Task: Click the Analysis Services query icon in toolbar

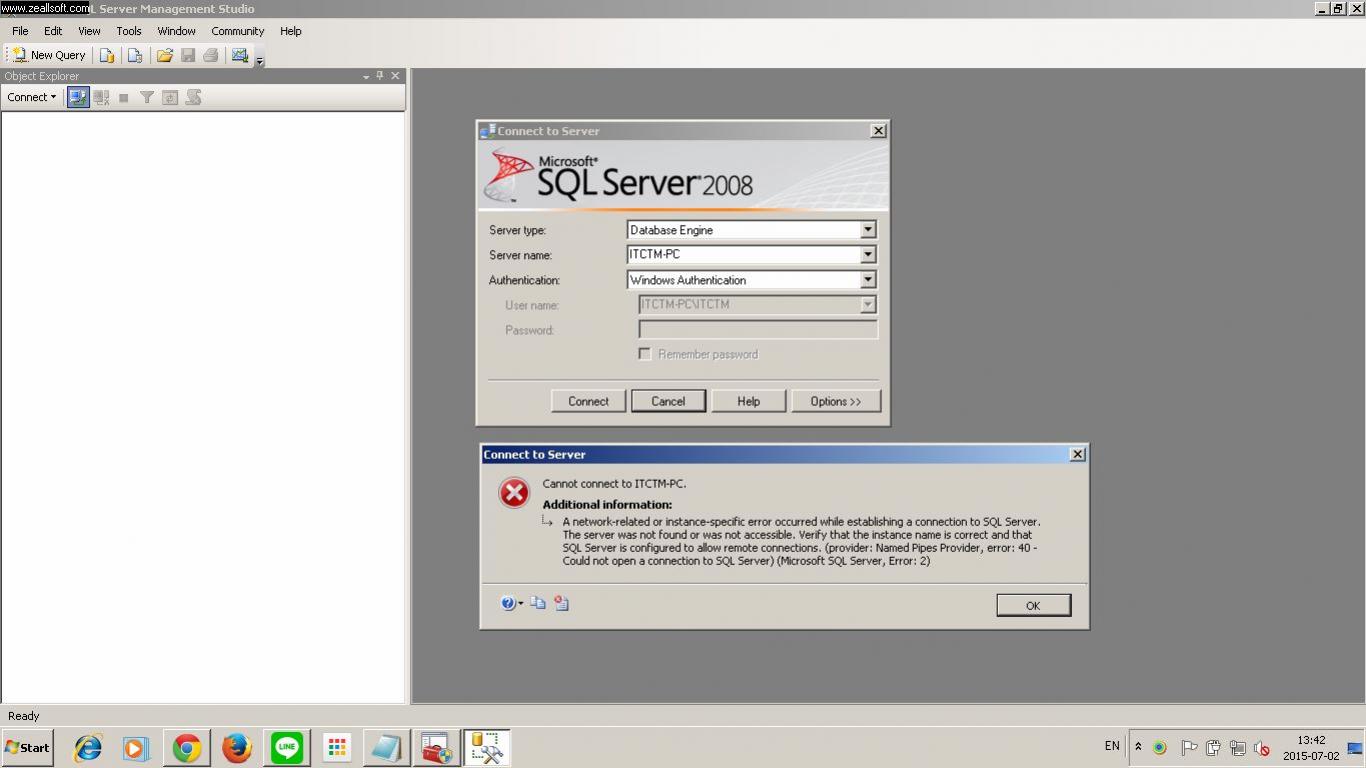Action: click(134, 55)
